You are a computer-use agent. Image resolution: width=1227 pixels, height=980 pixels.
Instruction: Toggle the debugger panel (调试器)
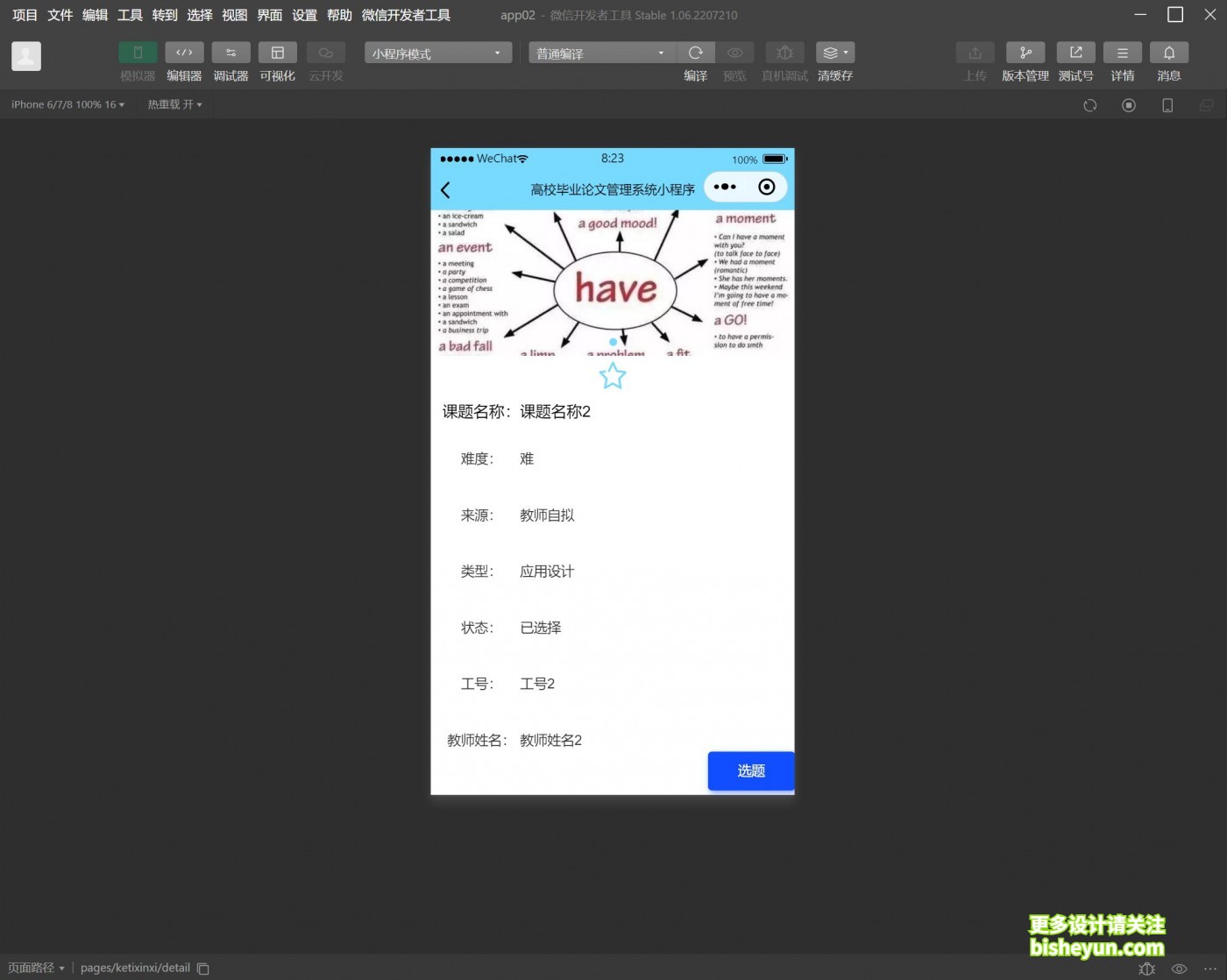click(x=231, y=53)
